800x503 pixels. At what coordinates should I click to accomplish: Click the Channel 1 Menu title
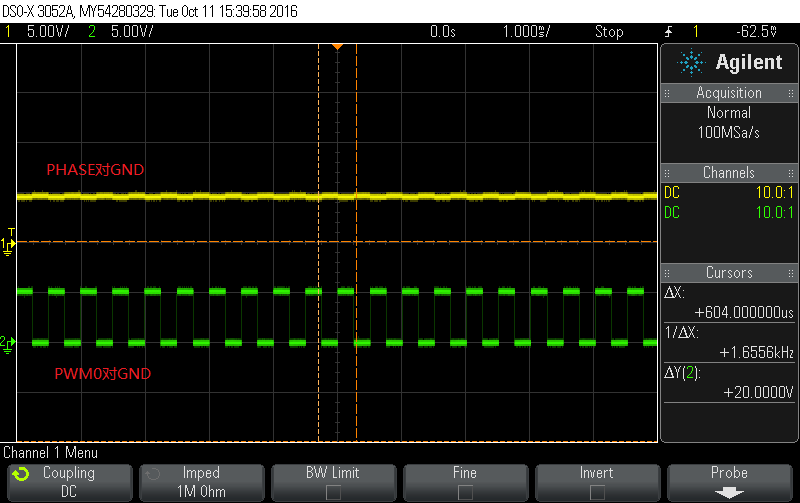(x=51, y=452)
